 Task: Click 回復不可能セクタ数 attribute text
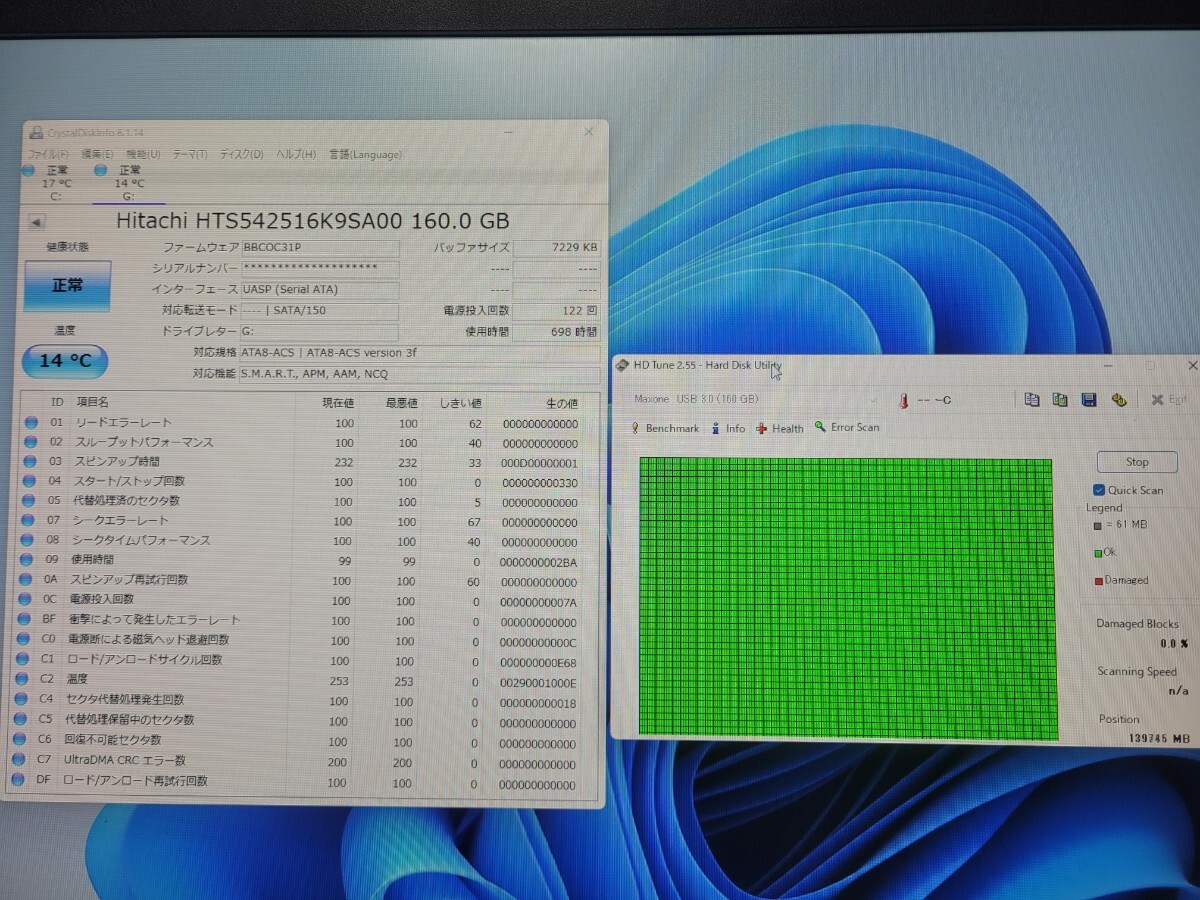(x=113, y=740)
